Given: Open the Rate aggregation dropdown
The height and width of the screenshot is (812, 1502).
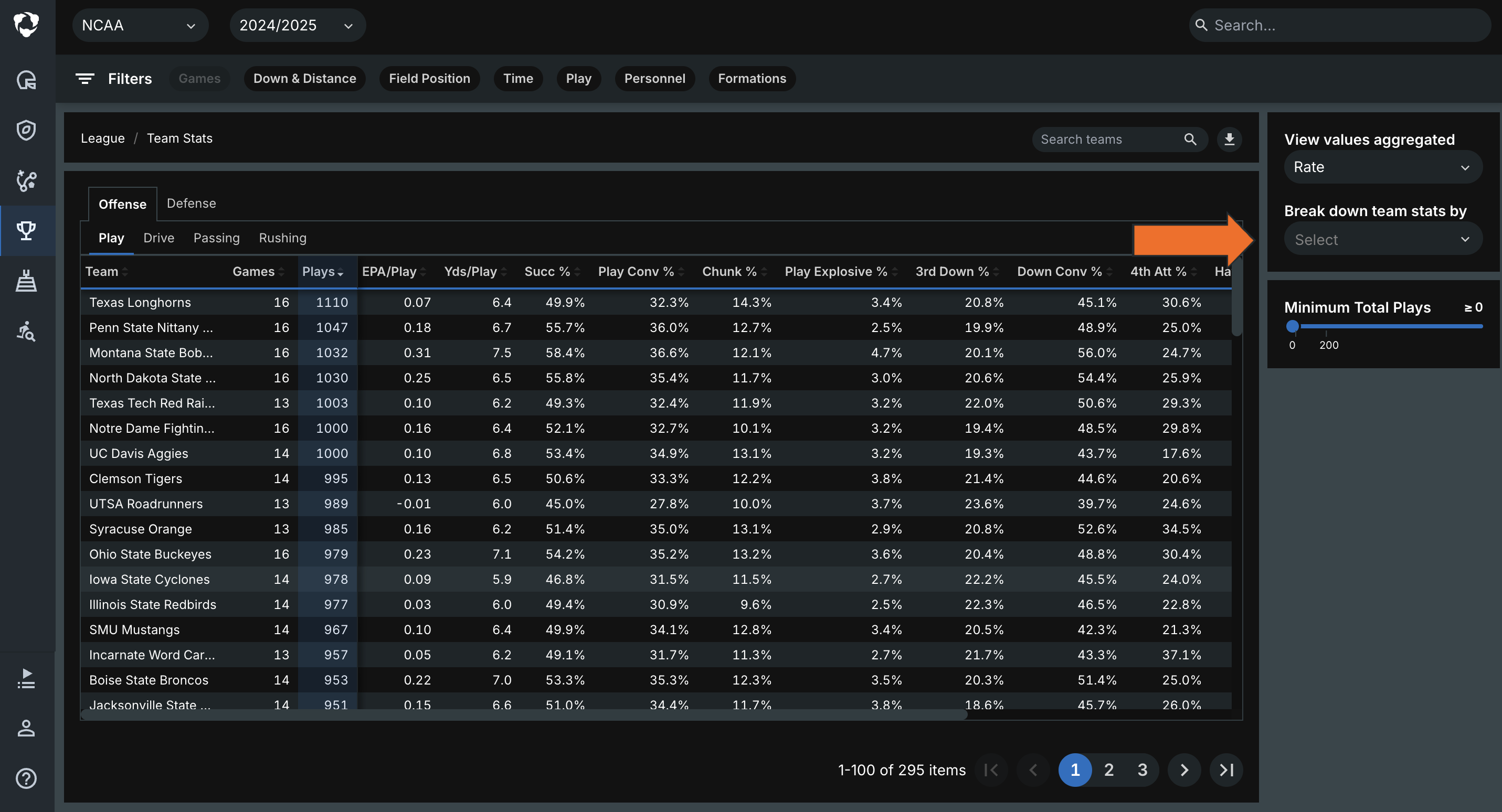Looking at the screenshot, I should point(1382,167).
